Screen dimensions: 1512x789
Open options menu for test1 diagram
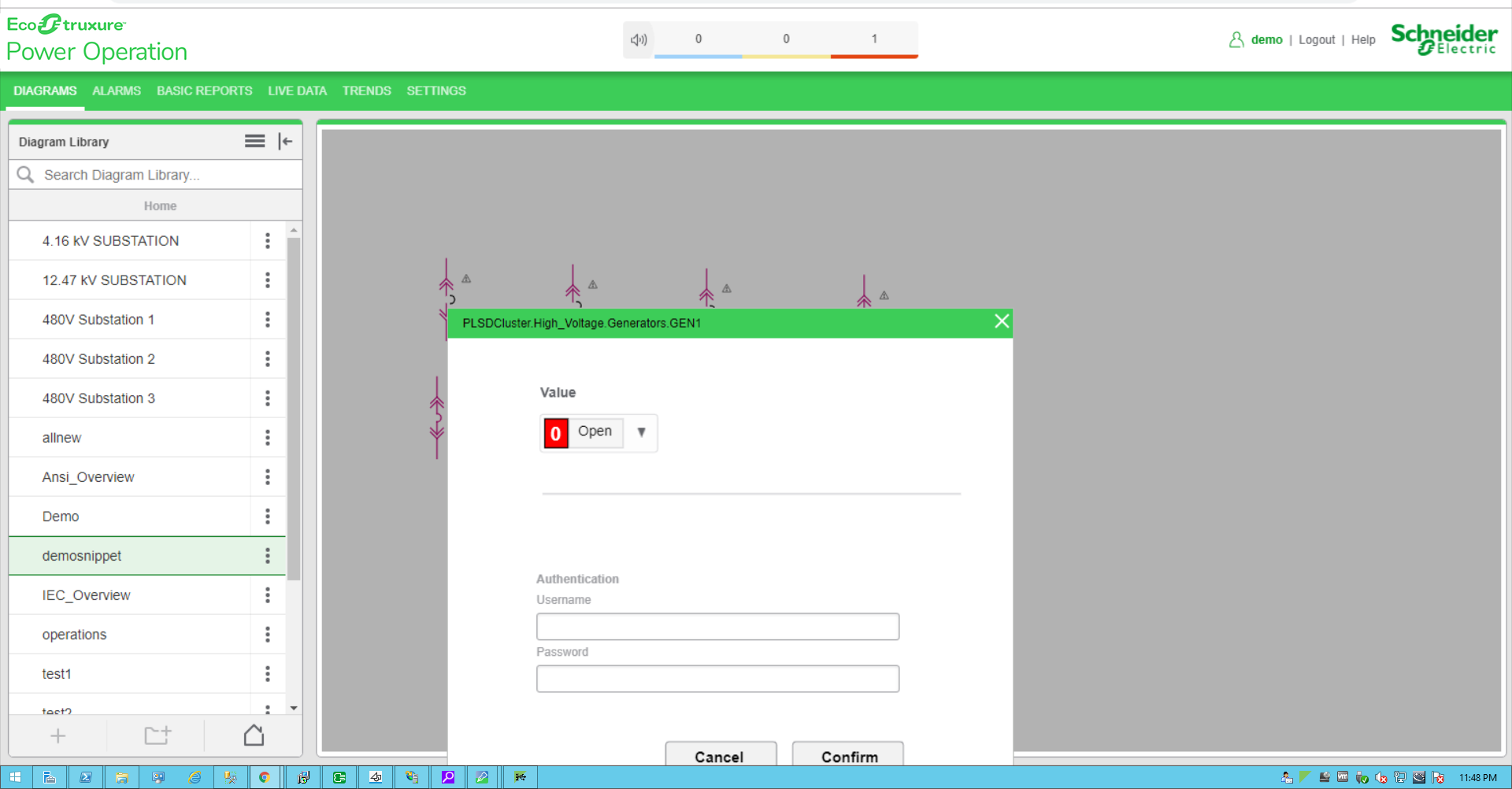point(268,674)
